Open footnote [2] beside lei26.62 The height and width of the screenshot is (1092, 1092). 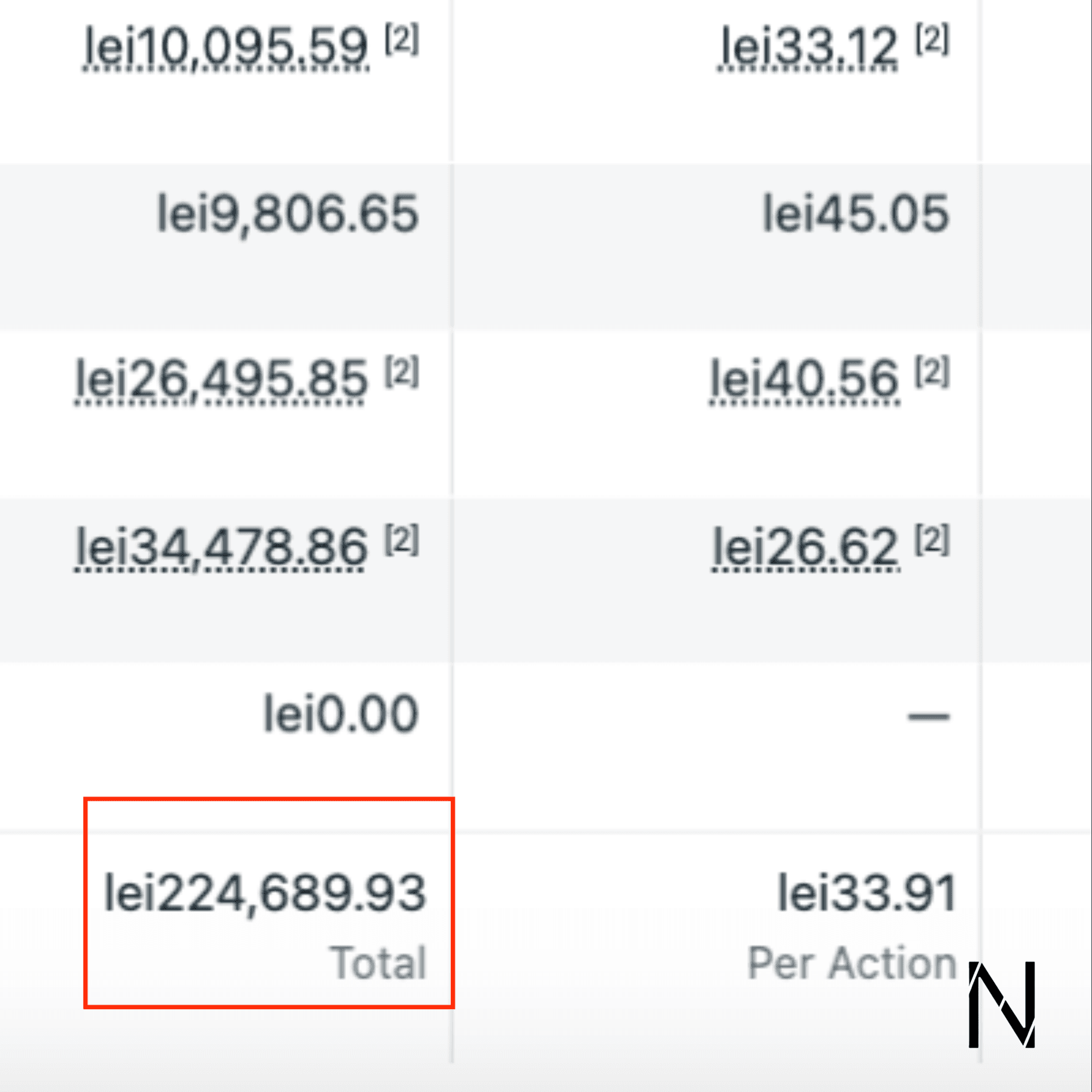[932, 539]
